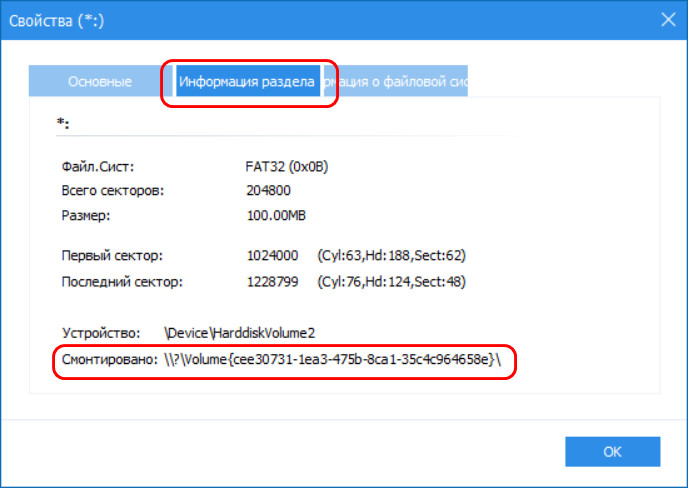Viewport: 688px width, 488px height.
Task: Click the Смонтировано: label
Action: (110, 359)
